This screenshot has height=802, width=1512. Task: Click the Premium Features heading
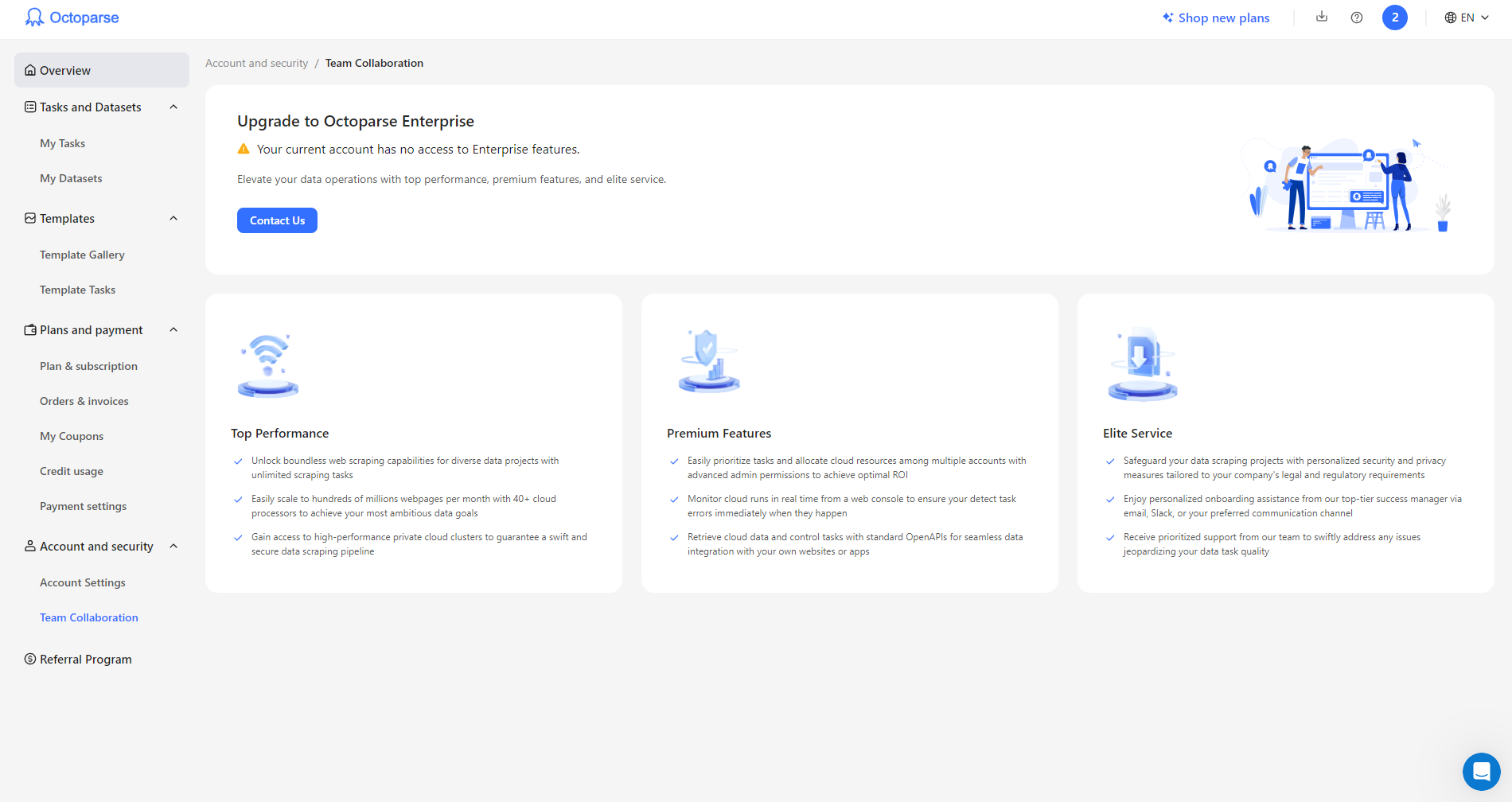tap(719, 433)
